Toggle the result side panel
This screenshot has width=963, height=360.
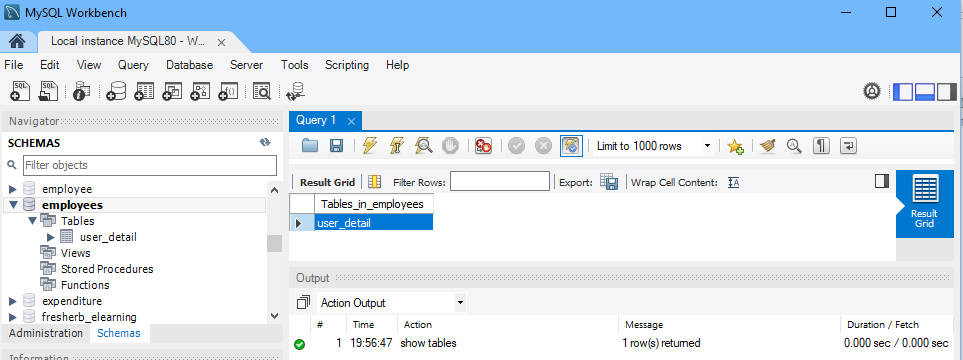click(882, 181)
